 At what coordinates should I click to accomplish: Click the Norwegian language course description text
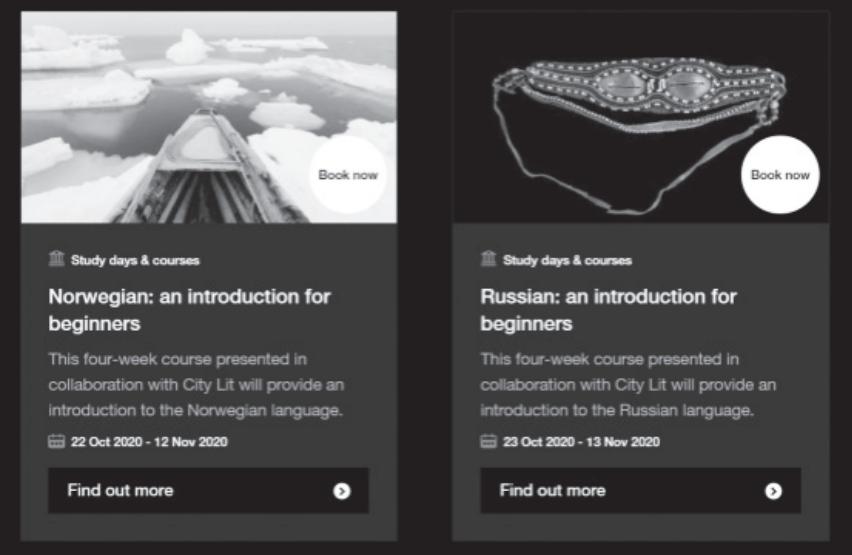click(197, 385)
